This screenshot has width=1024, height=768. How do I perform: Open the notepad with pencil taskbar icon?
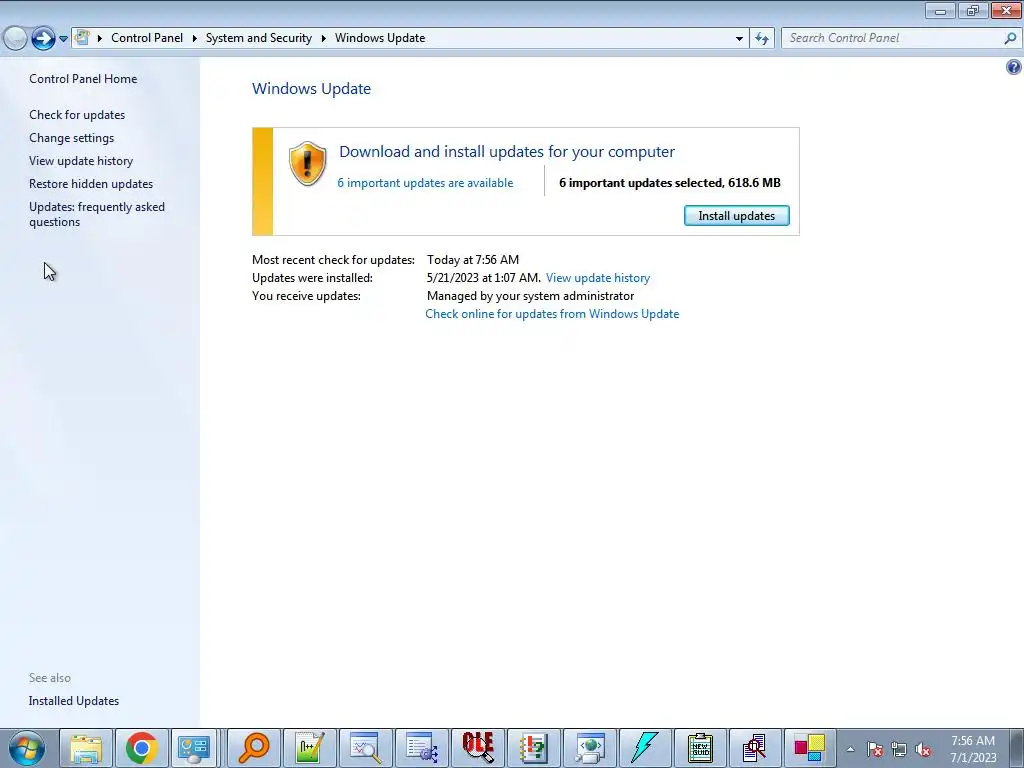point(310,748)
